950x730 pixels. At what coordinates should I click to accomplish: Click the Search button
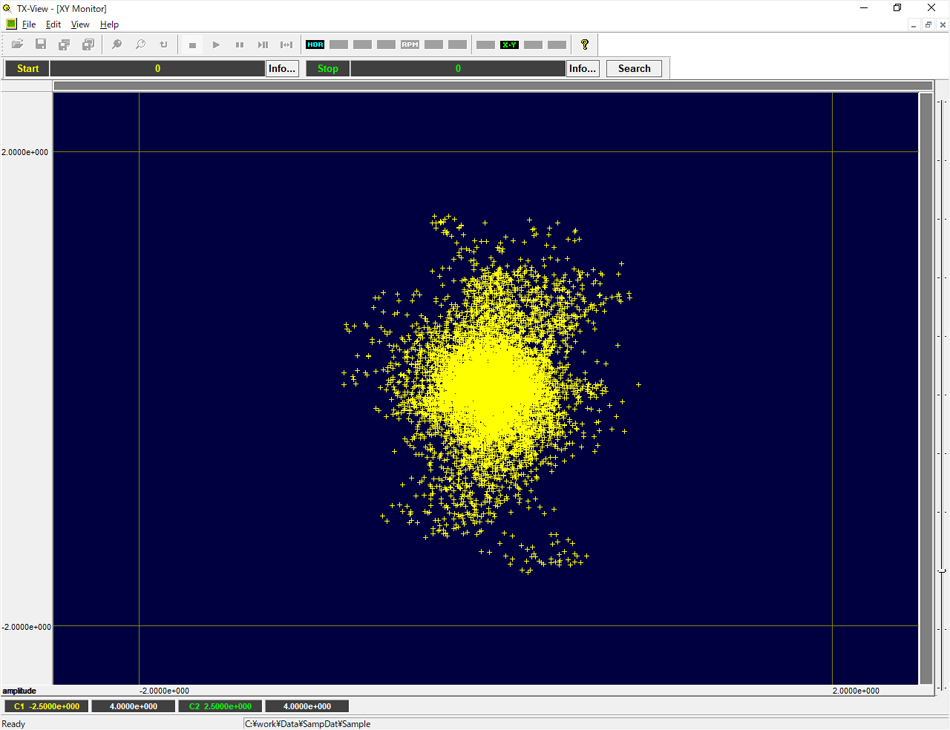634,68
